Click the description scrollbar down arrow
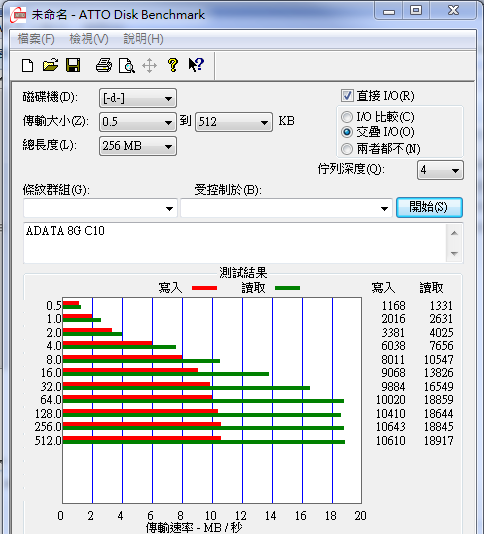The image size is (484, 534). [x=454, y=253]
